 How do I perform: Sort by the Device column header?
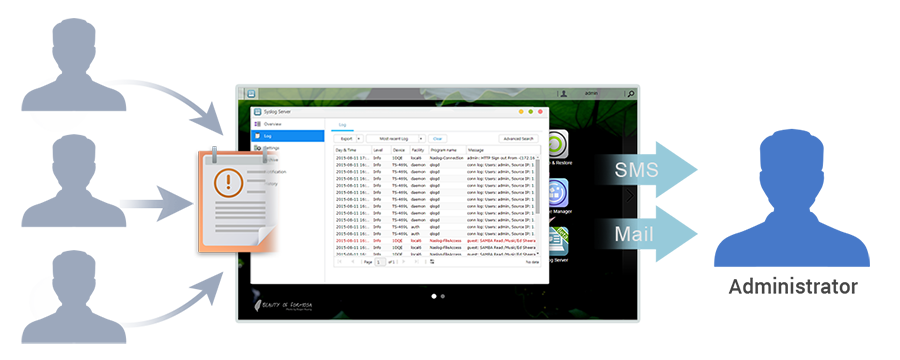pyautogui.click(x=400, y=150)
